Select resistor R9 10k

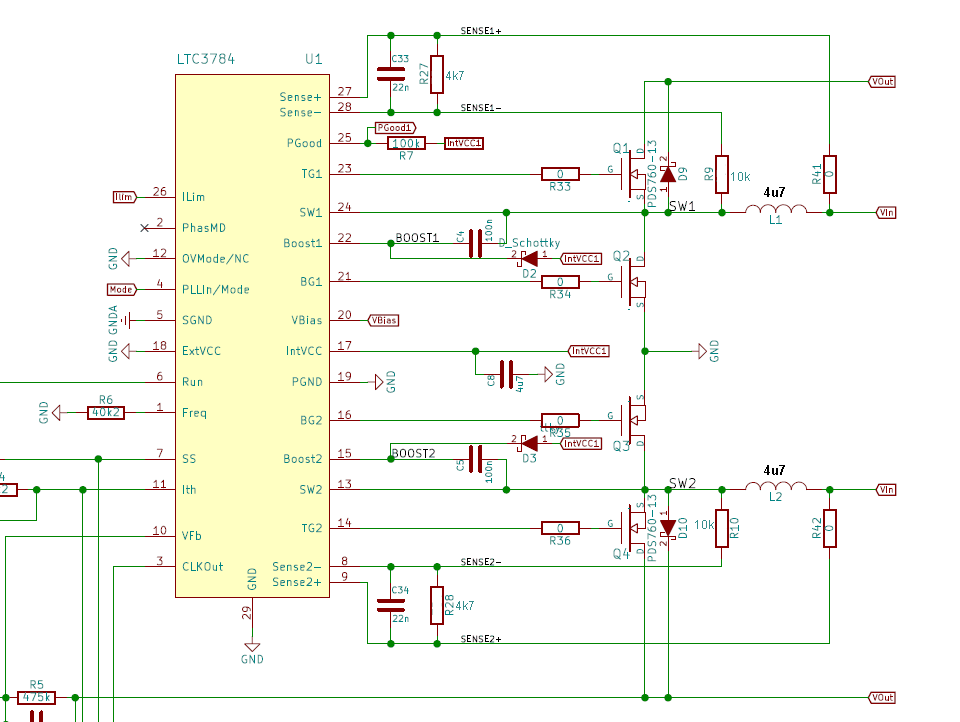[x=722, y=175]
